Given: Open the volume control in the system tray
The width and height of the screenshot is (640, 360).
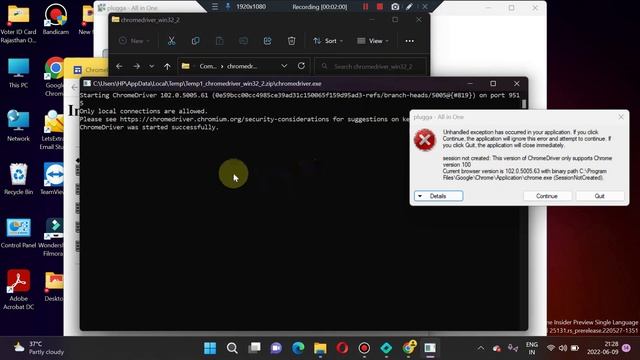Looking at the screenshot, I should 563,348.
